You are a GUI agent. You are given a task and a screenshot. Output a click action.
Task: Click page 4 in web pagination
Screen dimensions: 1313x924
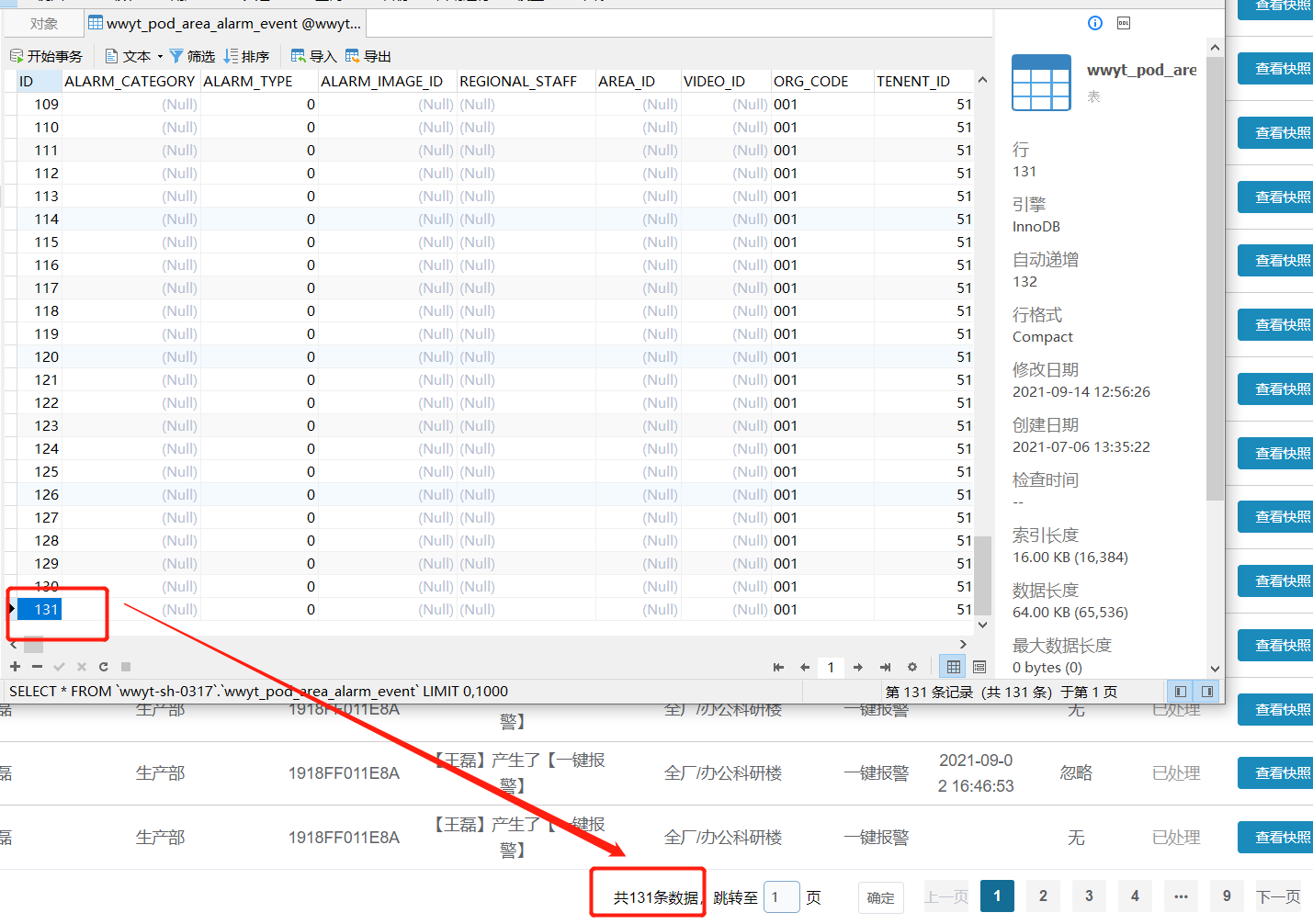[x=1135, y=896]
